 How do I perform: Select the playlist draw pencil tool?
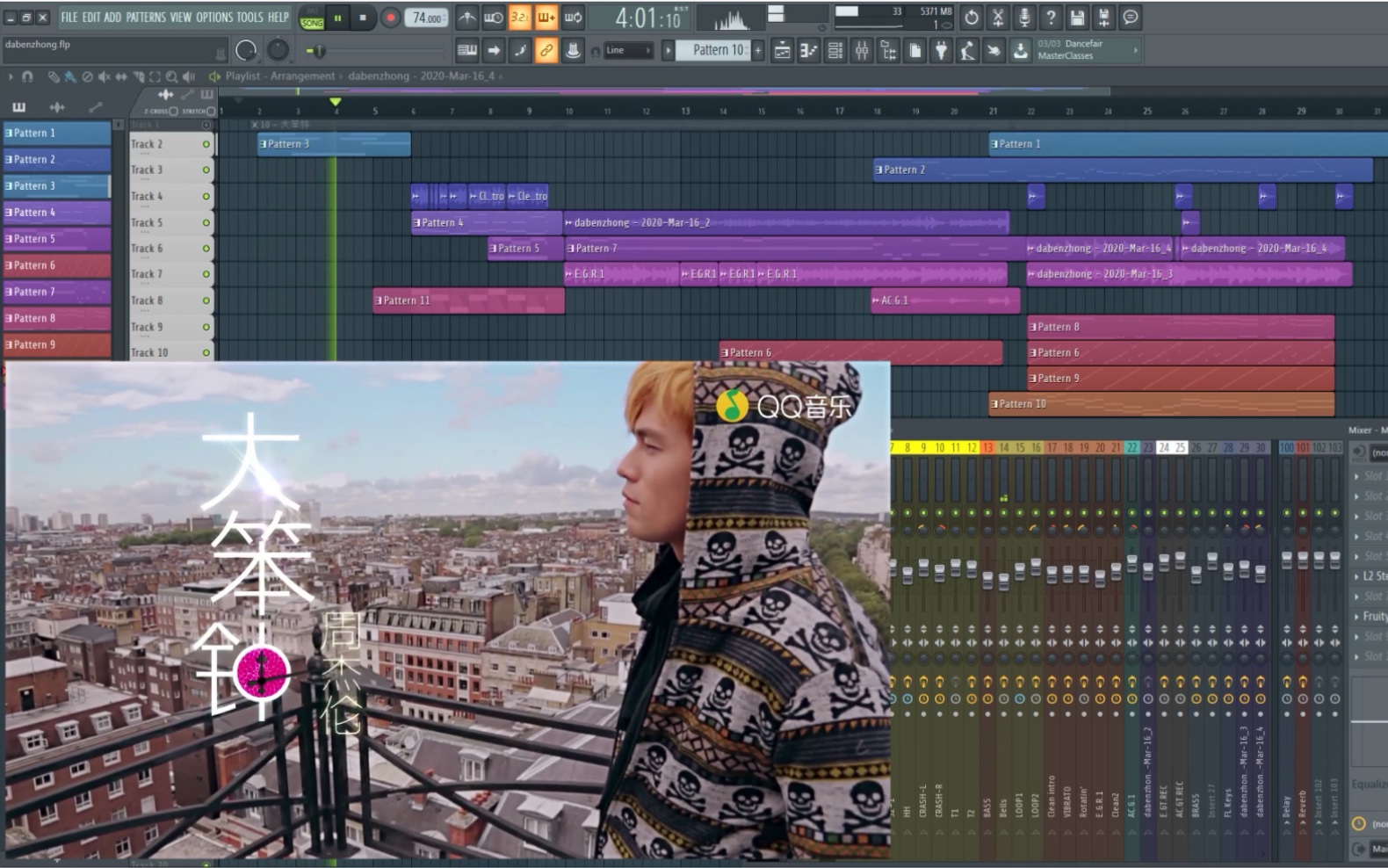53,76
